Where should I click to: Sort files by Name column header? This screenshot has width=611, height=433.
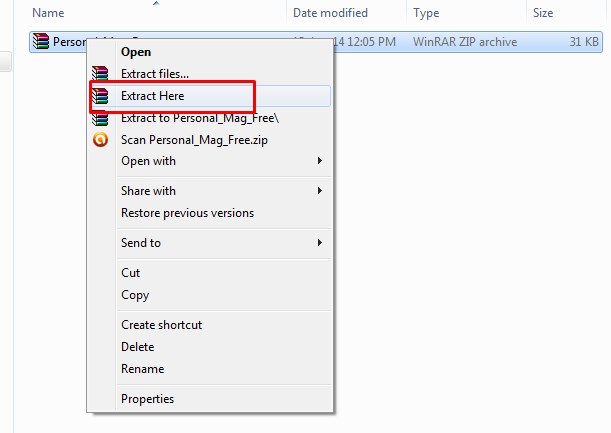point(48,13)
